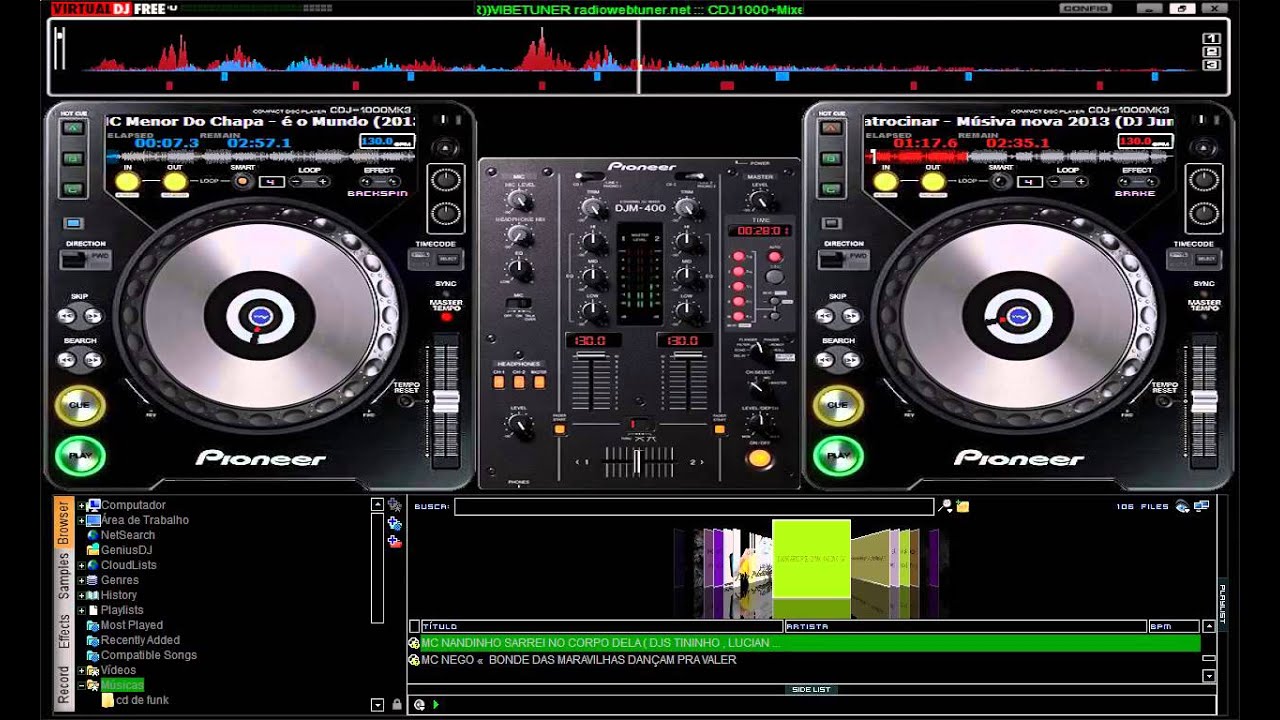Screen dimensions: 1280x720
Task: Set left deck loop Out point
Action: click(174, 181)
